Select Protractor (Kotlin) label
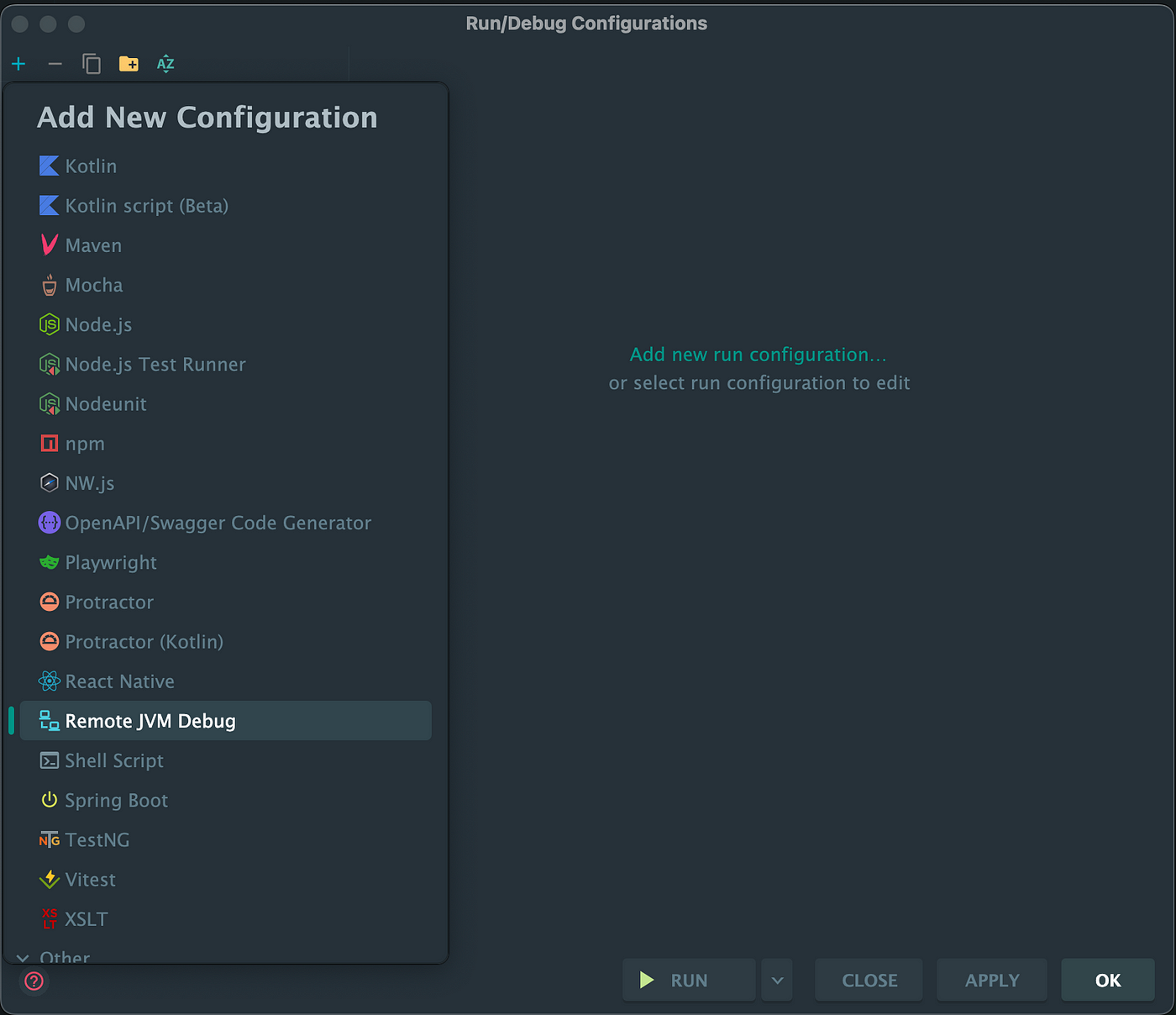The image size is (1176, 1015). (x=144, y=642)
